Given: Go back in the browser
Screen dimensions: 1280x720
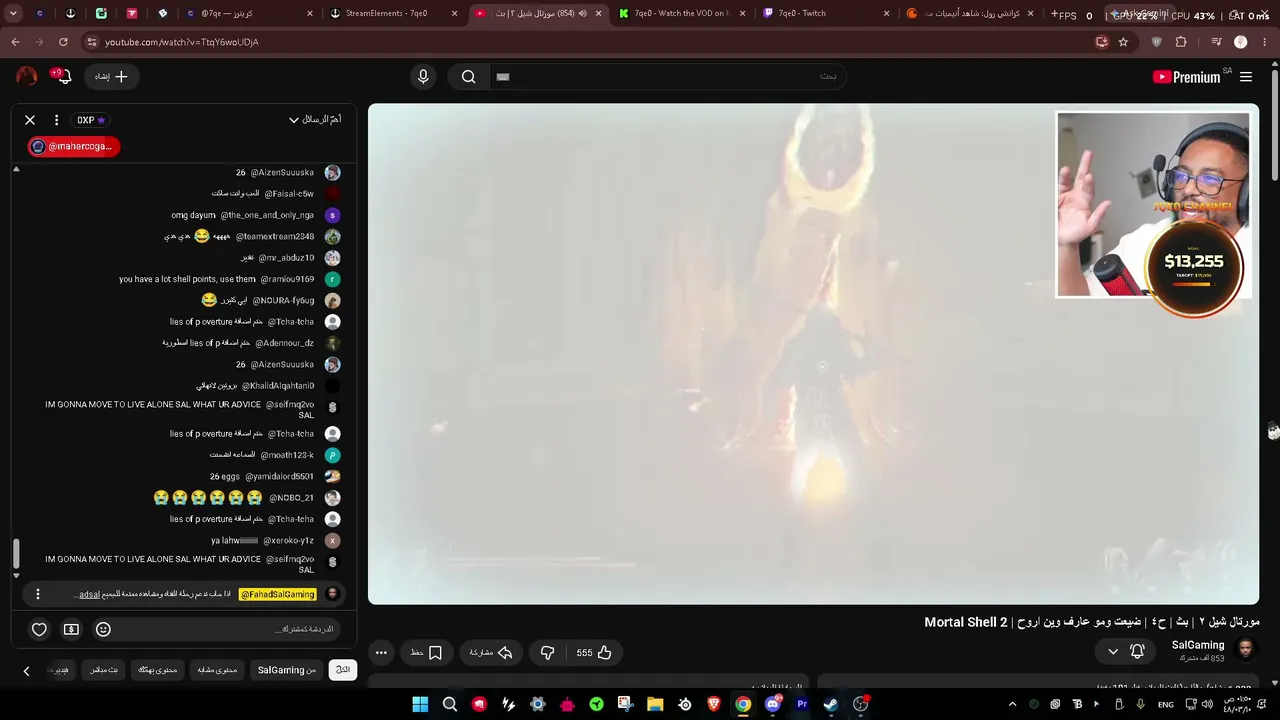Looking at the screenshot, I should (15, 42).
